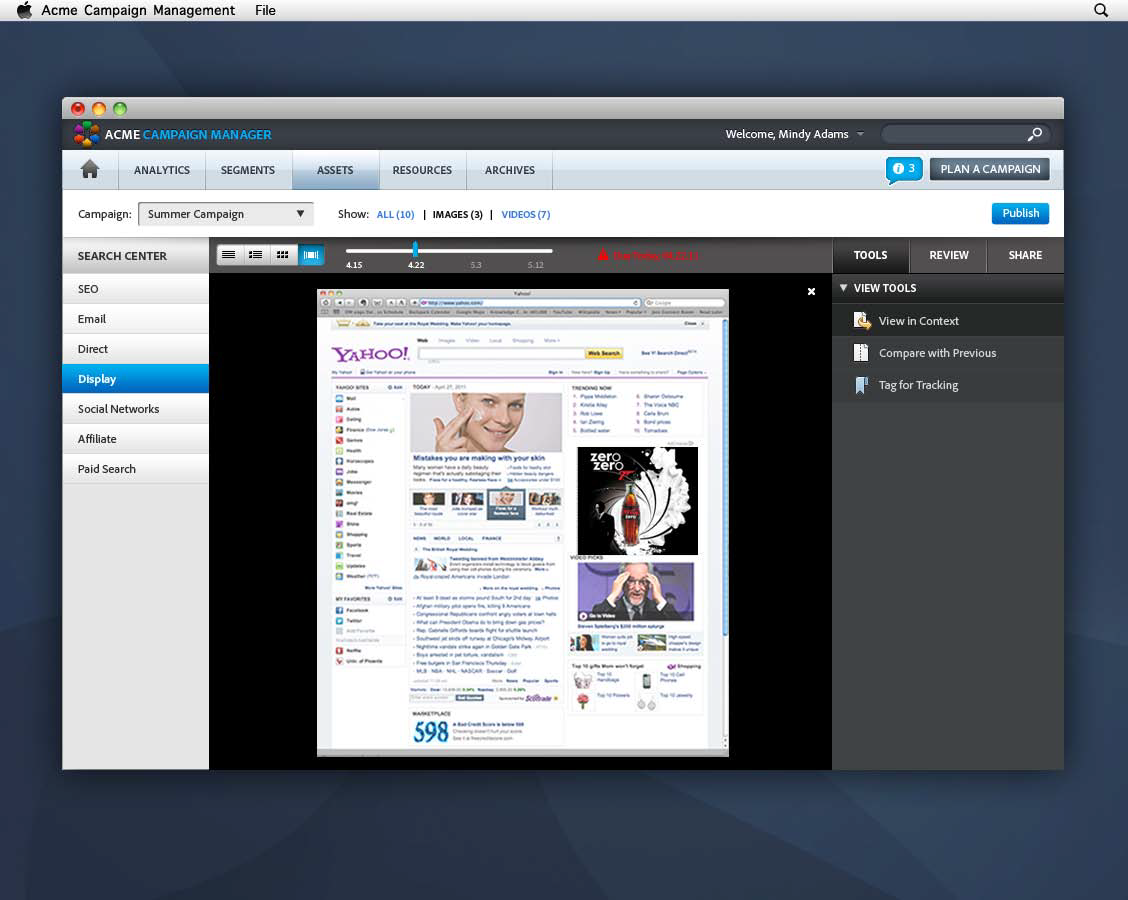Filter to VIDEOS (7)

point(526,214)
